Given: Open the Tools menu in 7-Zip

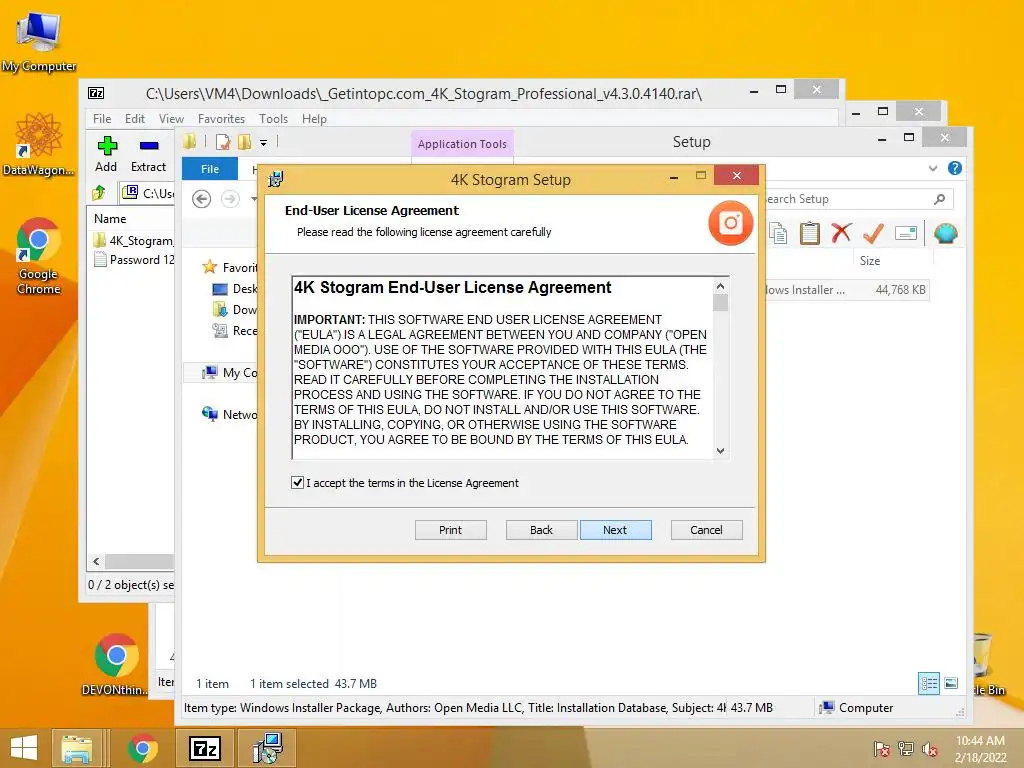Looking at the screenshot, I should pyautogui.click(x=273, y=119).
